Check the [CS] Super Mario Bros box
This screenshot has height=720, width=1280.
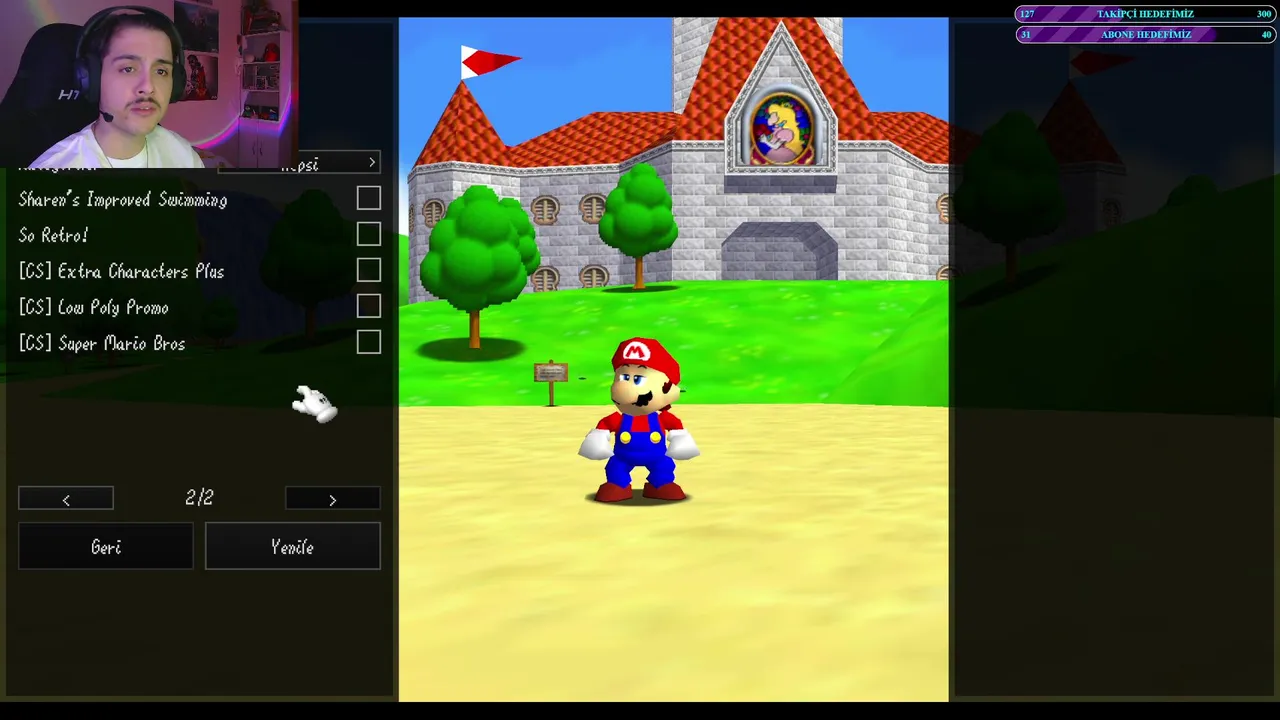[x=369, y=342]
